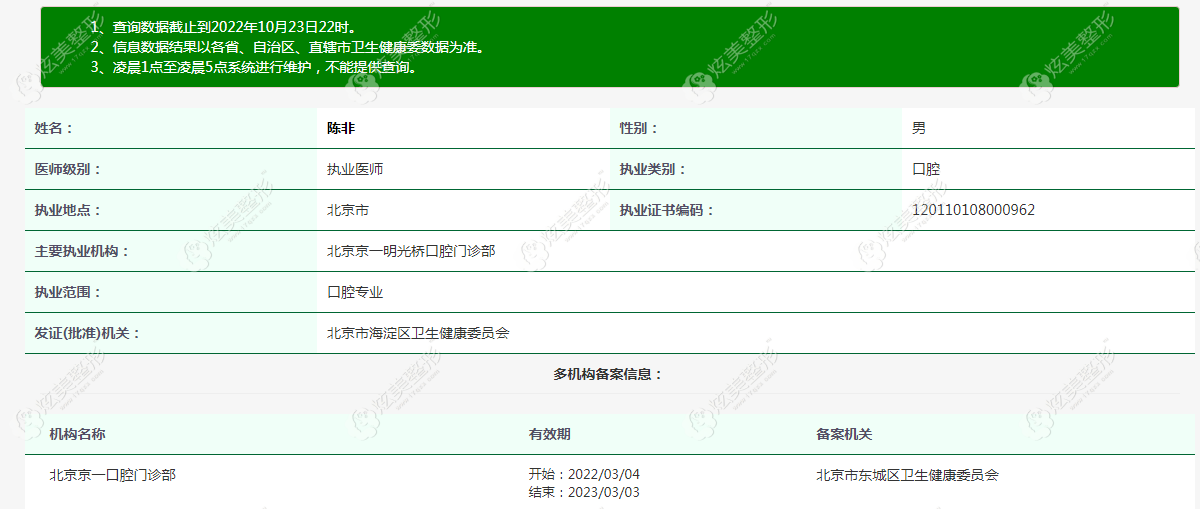Click the 备案机关 column header

click(x=844, y=435)
